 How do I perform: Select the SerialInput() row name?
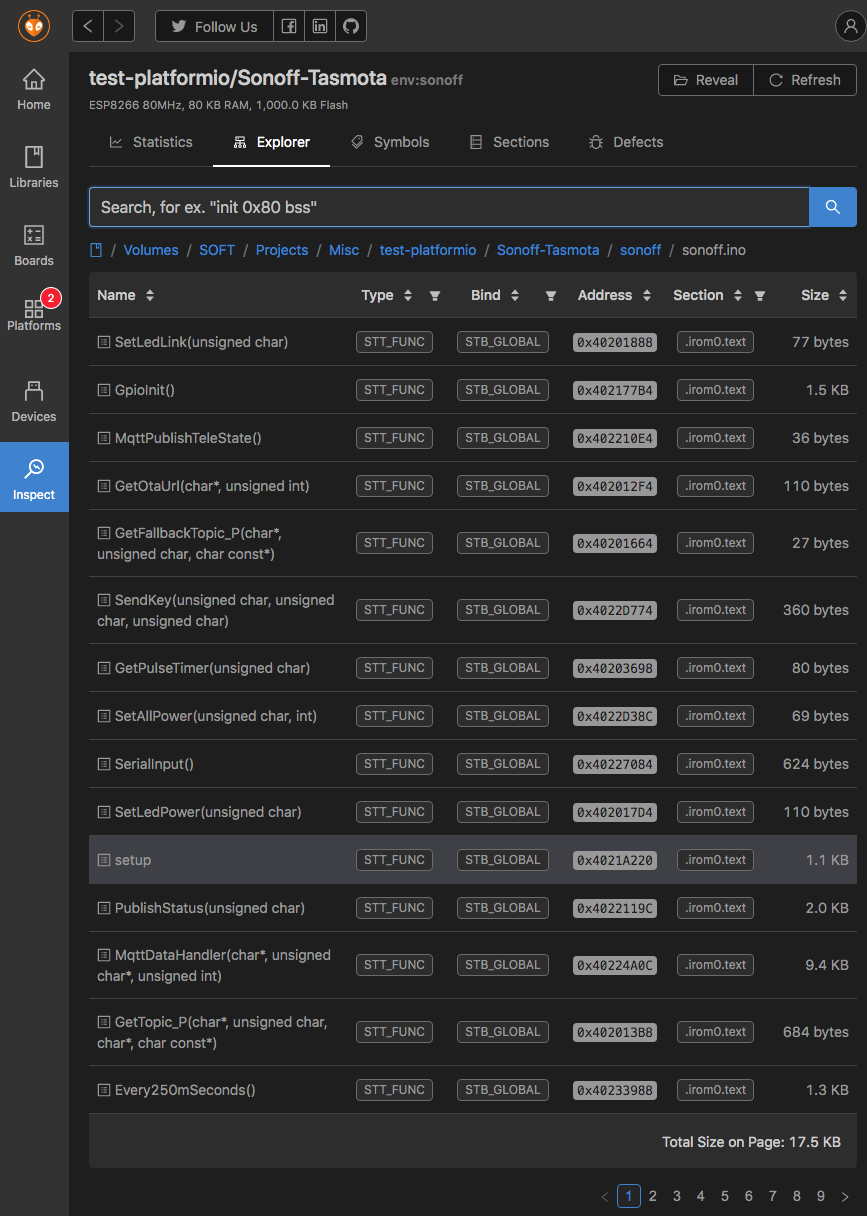pyautogui.click(x=154, y=764)
